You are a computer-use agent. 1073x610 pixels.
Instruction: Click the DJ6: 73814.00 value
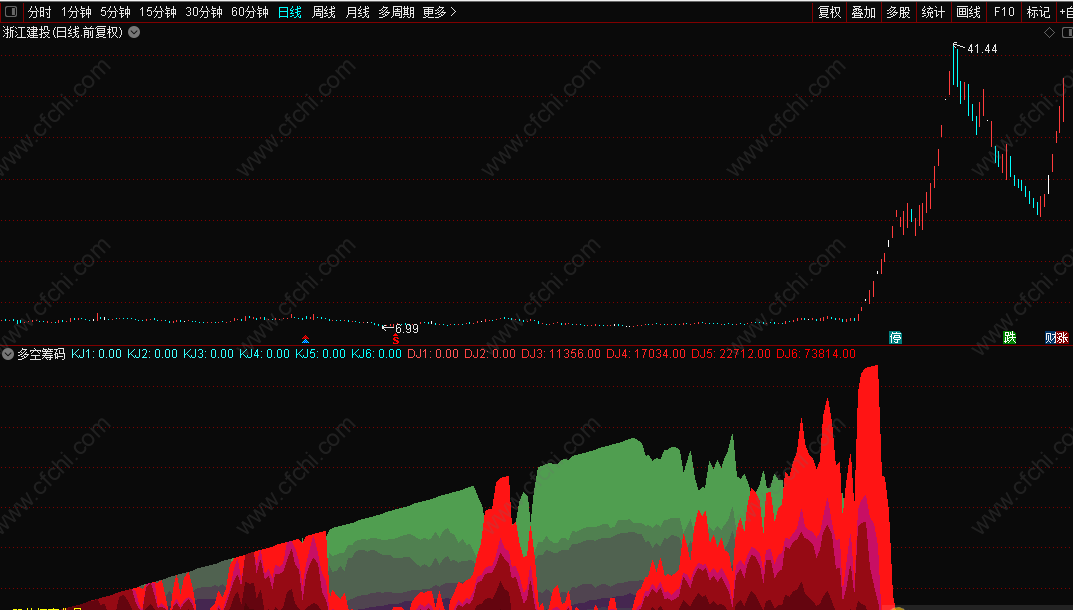(x=816, y=354)
